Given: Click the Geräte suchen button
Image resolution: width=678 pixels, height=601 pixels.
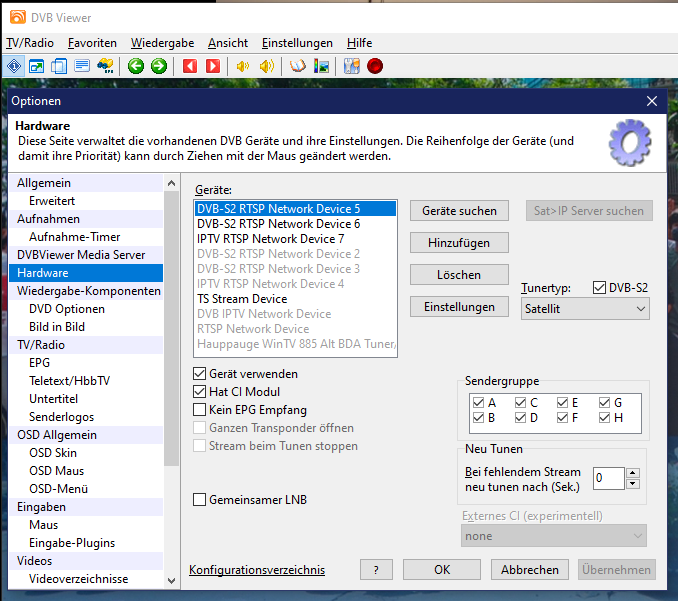Looking at the screenshot, I should pos(459,211).
